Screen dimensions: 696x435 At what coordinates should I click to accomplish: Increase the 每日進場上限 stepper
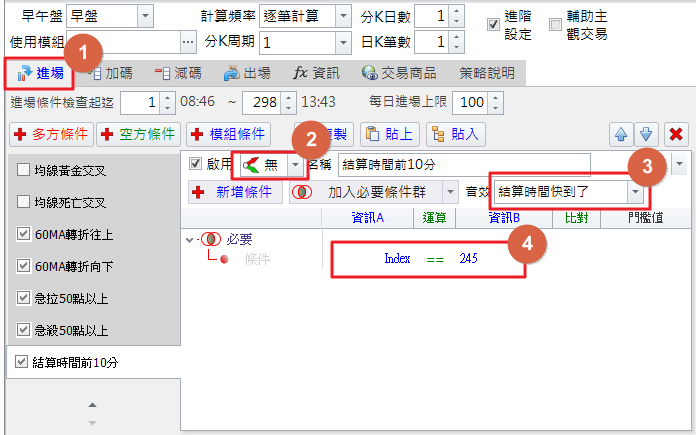pos(496,97)
